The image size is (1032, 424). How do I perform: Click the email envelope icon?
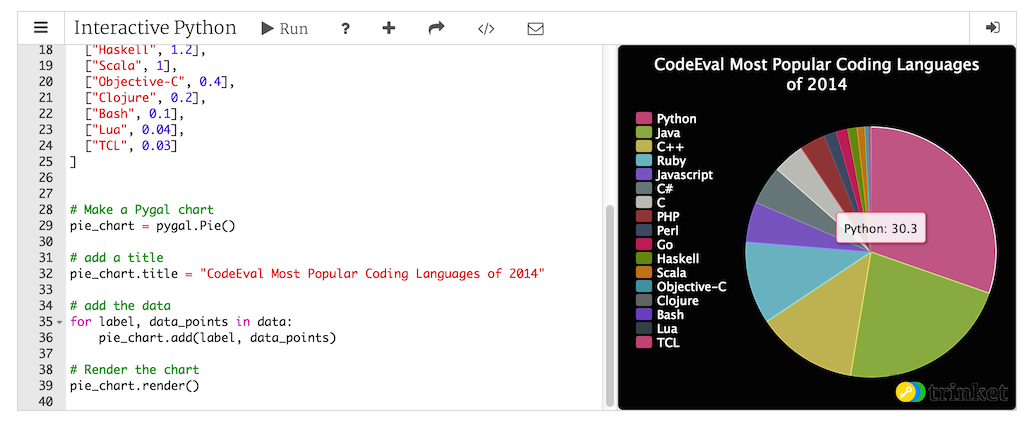[x=535, y=28]
